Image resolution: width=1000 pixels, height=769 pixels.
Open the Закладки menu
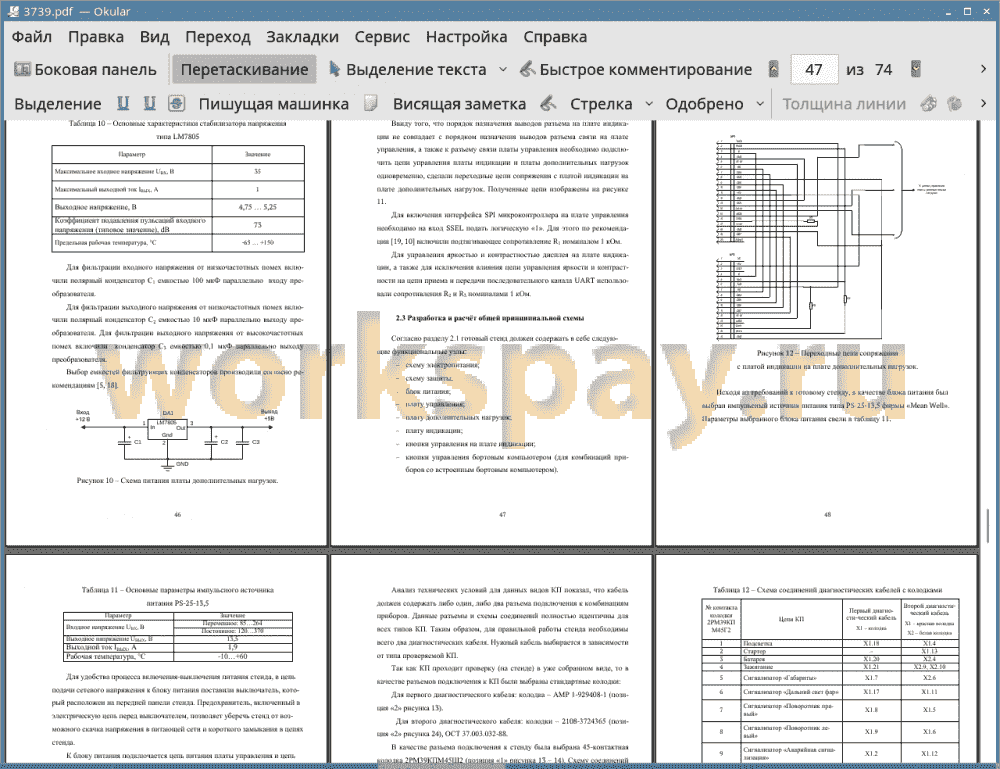pos(302,37)
